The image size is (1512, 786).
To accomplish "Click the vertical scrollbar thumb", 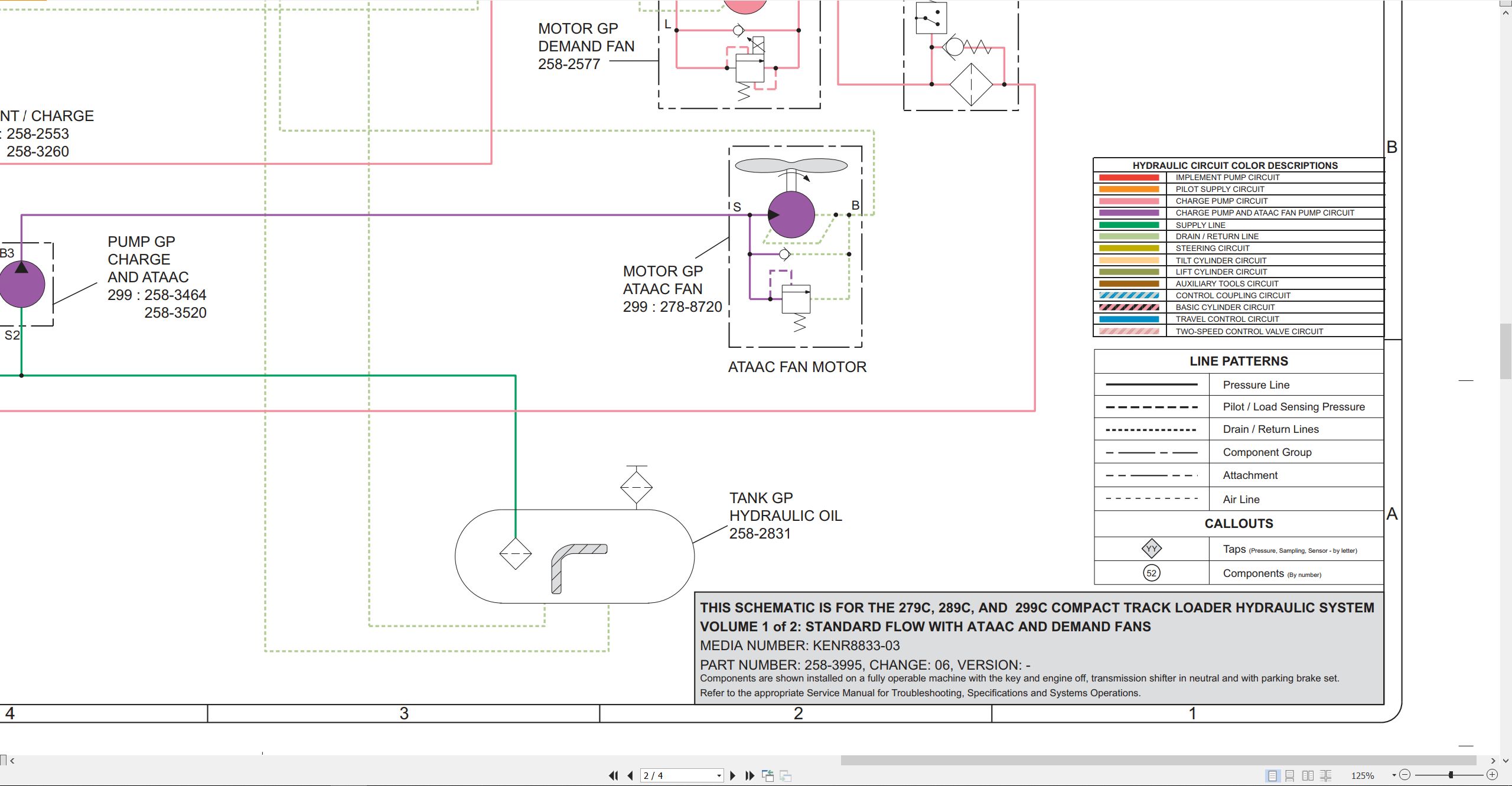I will point(1506,351).
